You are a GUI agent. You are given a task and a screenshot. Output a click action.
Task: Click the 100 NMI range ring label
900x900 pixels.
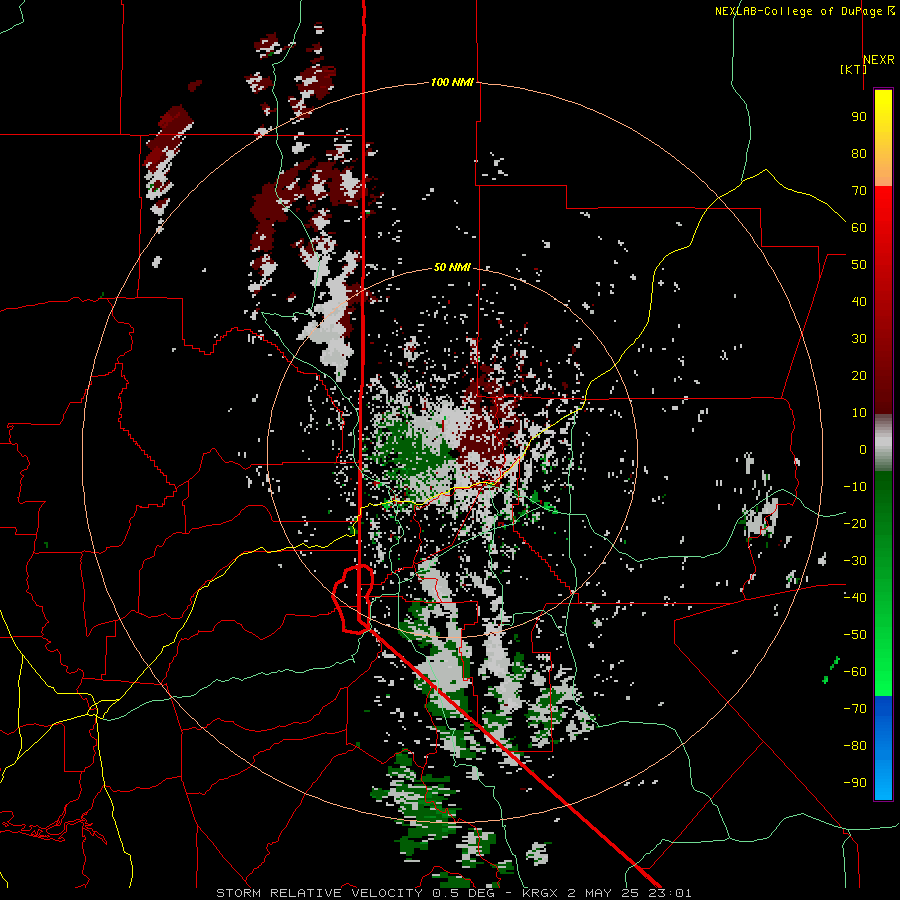(x=452, y=82)
